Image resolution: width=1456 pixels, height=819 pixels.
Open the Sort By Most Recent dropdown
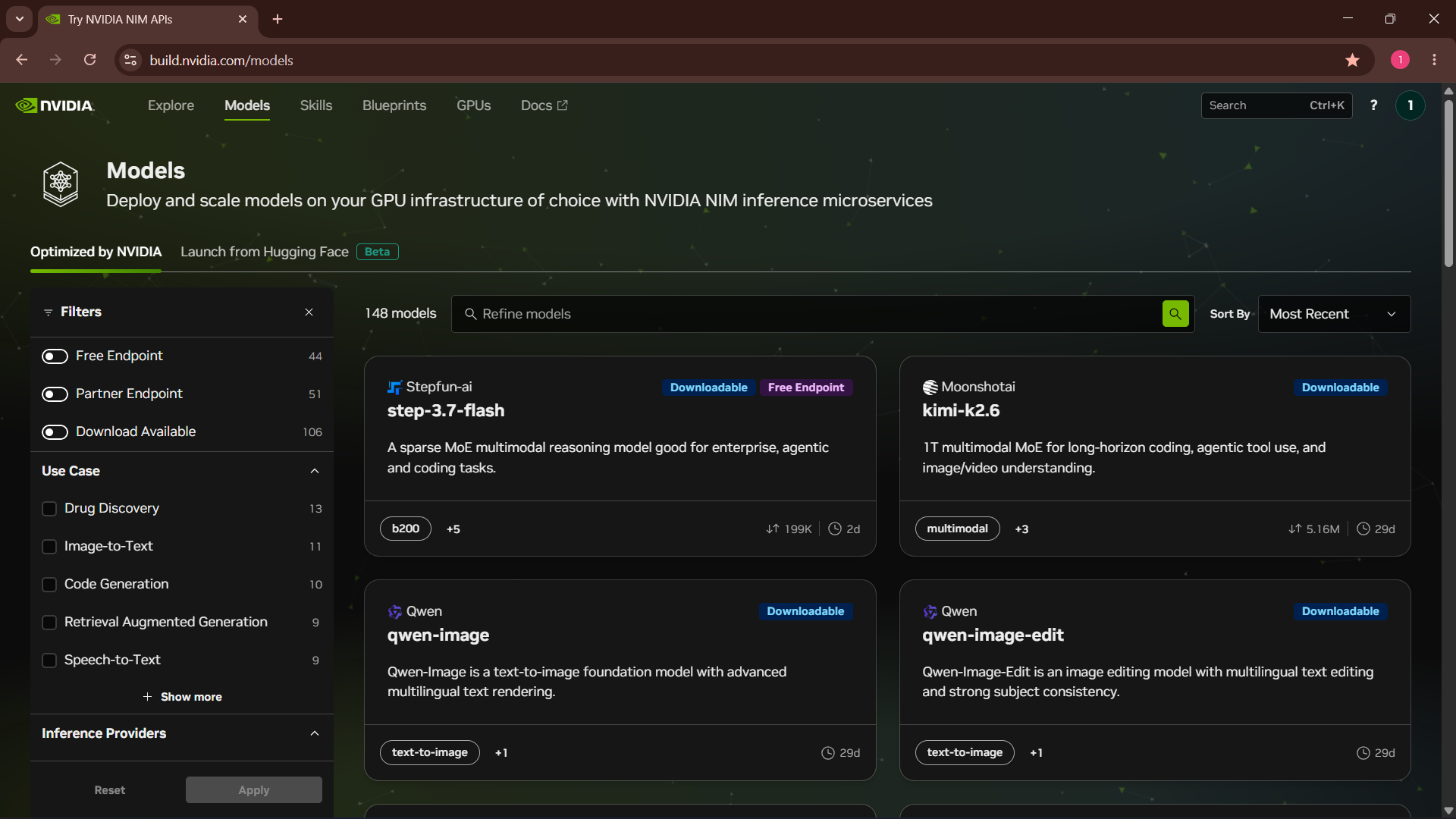(x=1334, y=314)
